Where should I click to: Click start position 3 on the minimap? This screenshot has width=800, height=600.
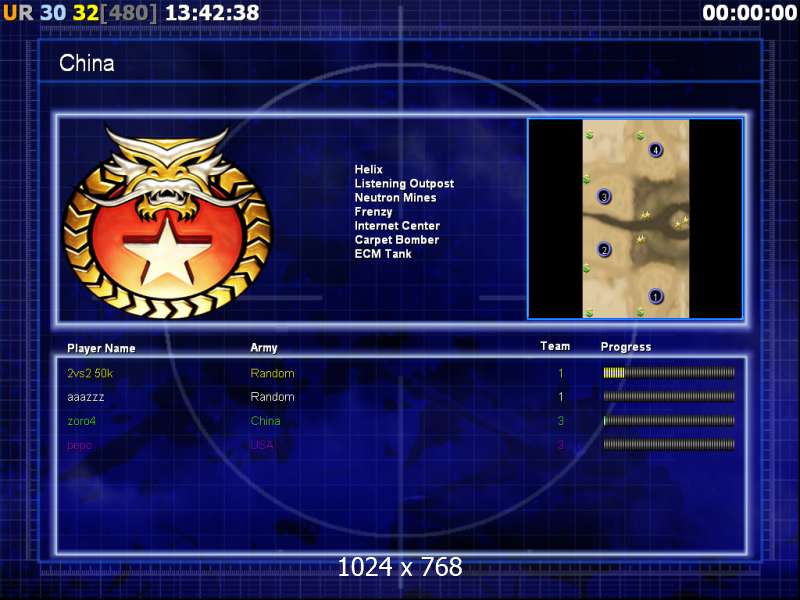pos(604,196)
